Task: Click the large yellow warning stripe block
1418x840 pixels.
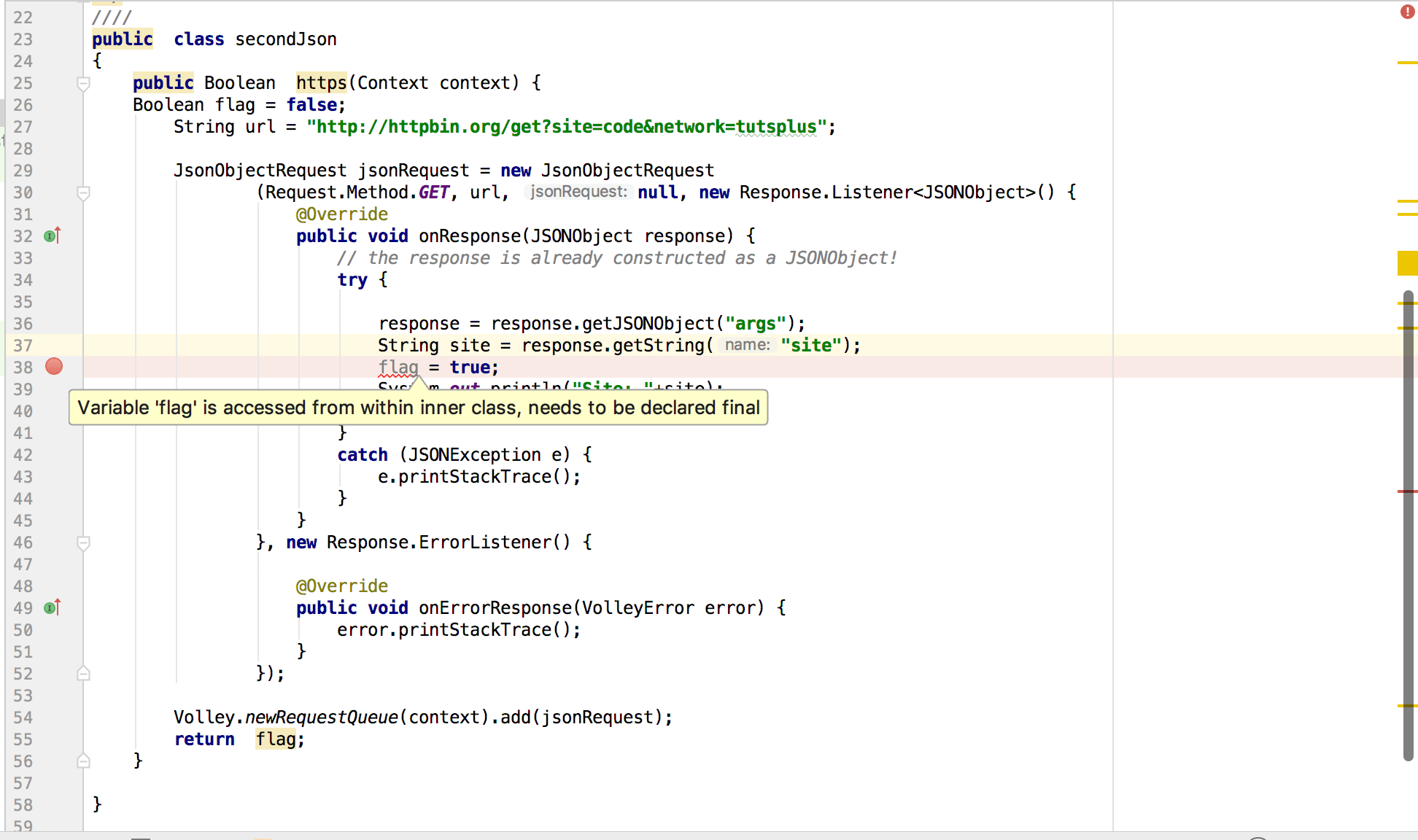Action: [1407, 263]
